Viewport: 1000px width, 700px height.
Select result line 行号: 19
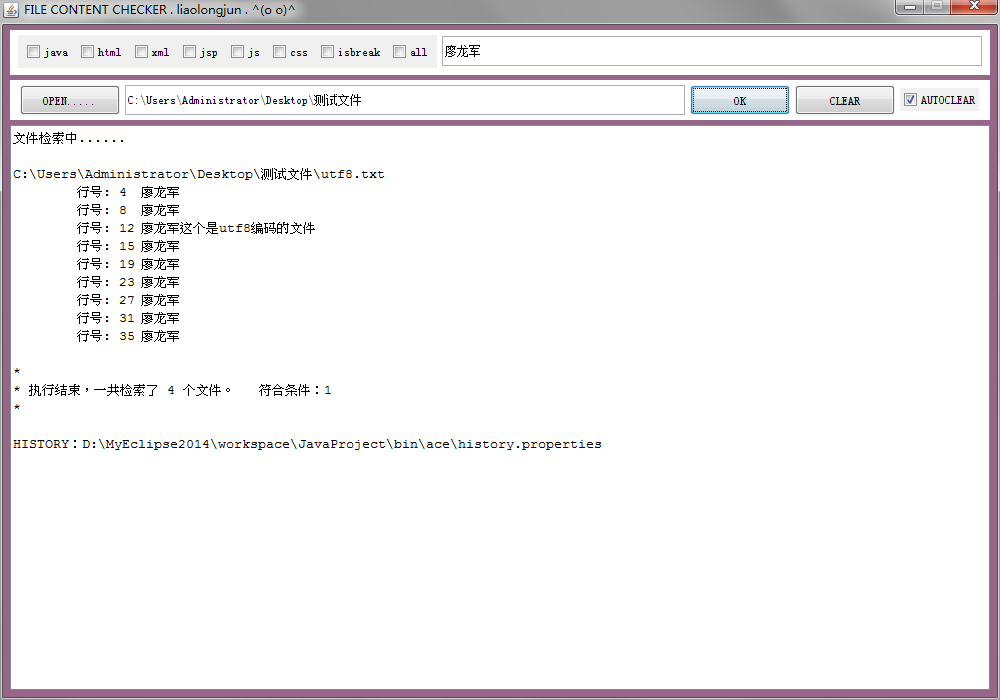click(128, 264)
